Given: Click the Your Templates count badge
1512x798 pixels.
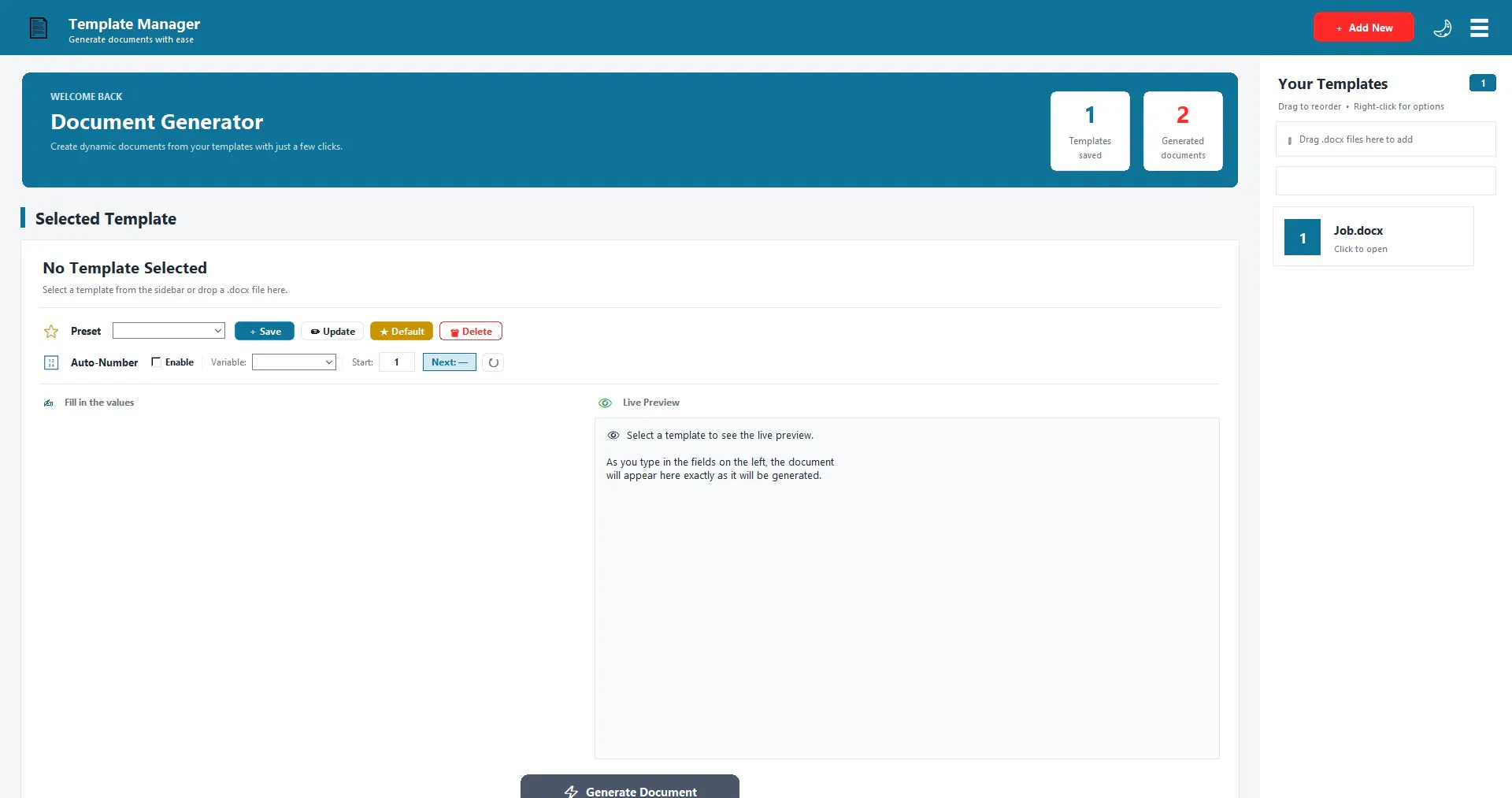Looking at the screenshot, I should [1483, 83].
